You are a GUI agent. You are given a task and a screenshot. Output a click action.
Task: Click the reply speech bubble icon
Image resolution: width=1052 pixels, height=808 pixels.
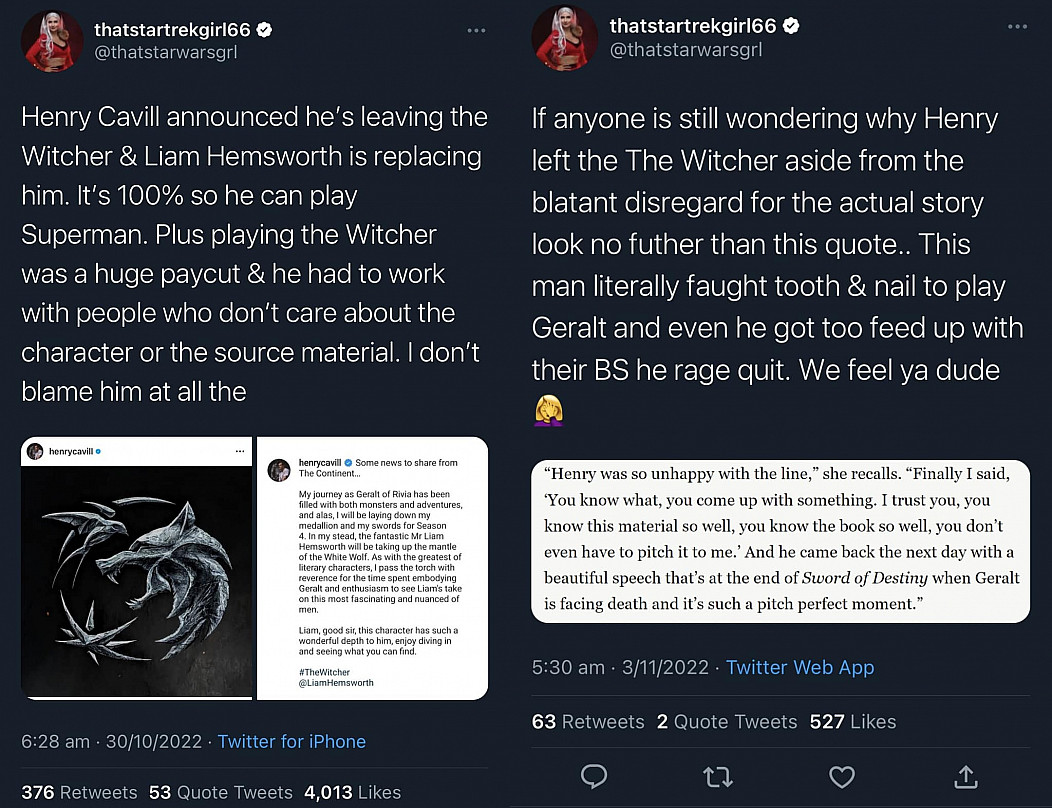point(595,776)
